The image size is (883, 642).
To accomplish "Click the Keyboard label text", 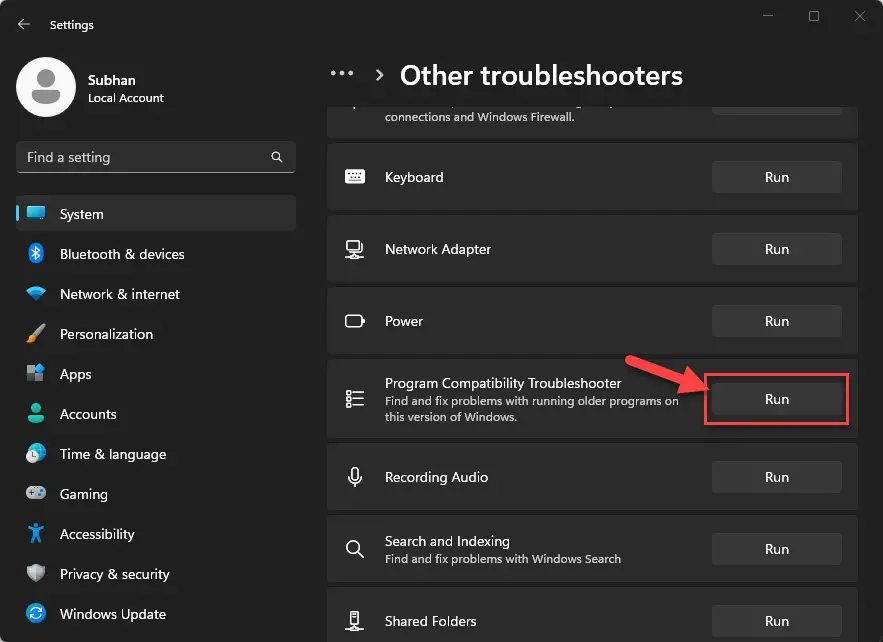I will pos(414,177).
